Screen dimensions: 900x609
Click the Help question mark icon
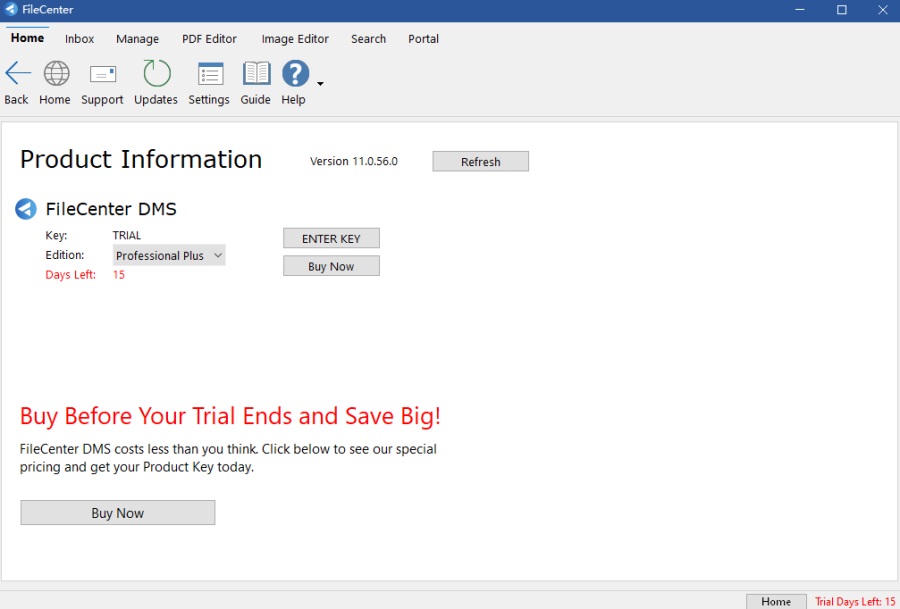click(296, 73)
